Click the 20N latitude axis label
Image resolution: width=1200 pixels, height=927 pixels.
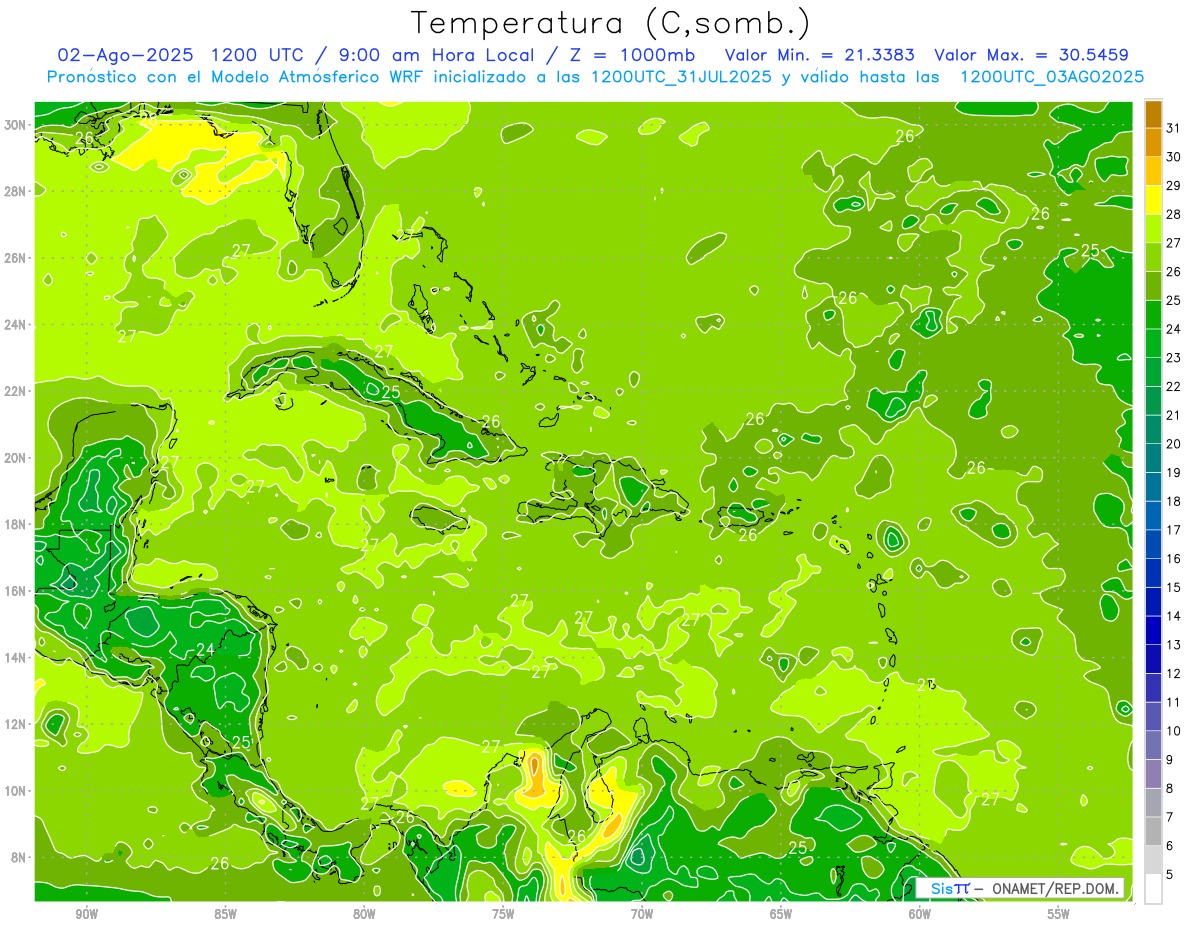coord(14,458)
